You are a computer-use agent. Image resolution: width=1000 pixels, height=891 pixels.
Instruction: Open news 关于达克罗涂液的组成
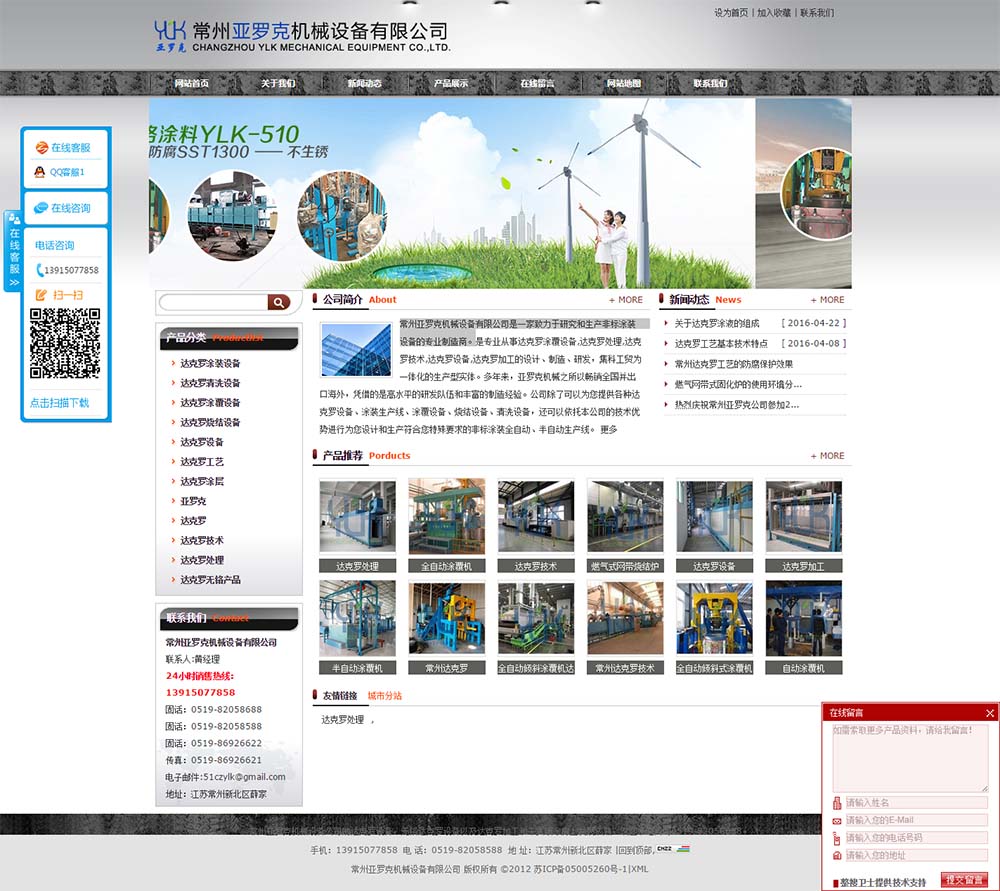(717, 323)
